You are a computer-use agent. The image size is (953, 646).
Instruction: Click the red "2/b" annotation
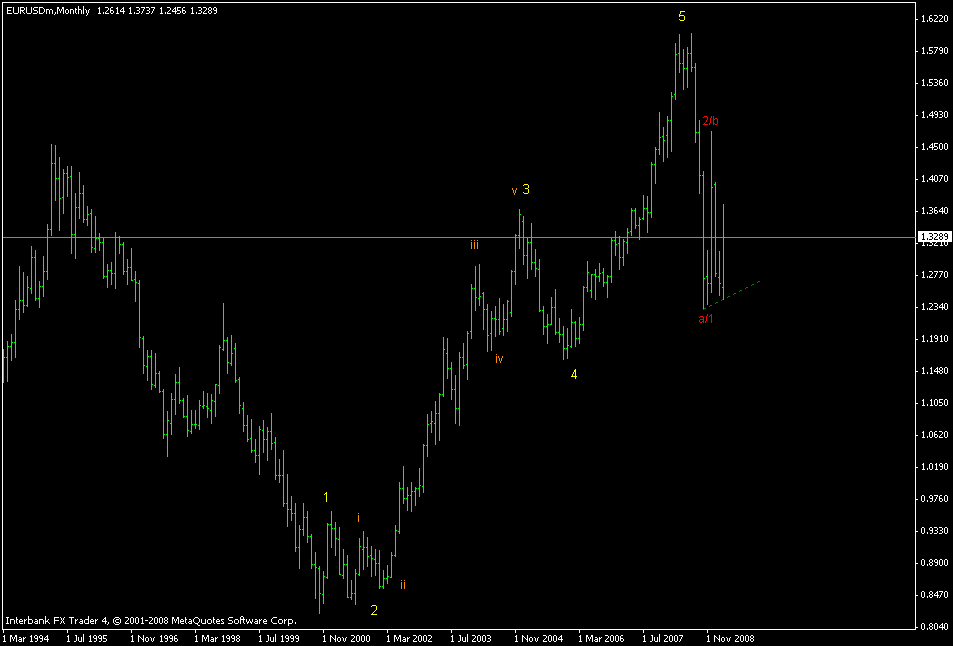point(711,122)
